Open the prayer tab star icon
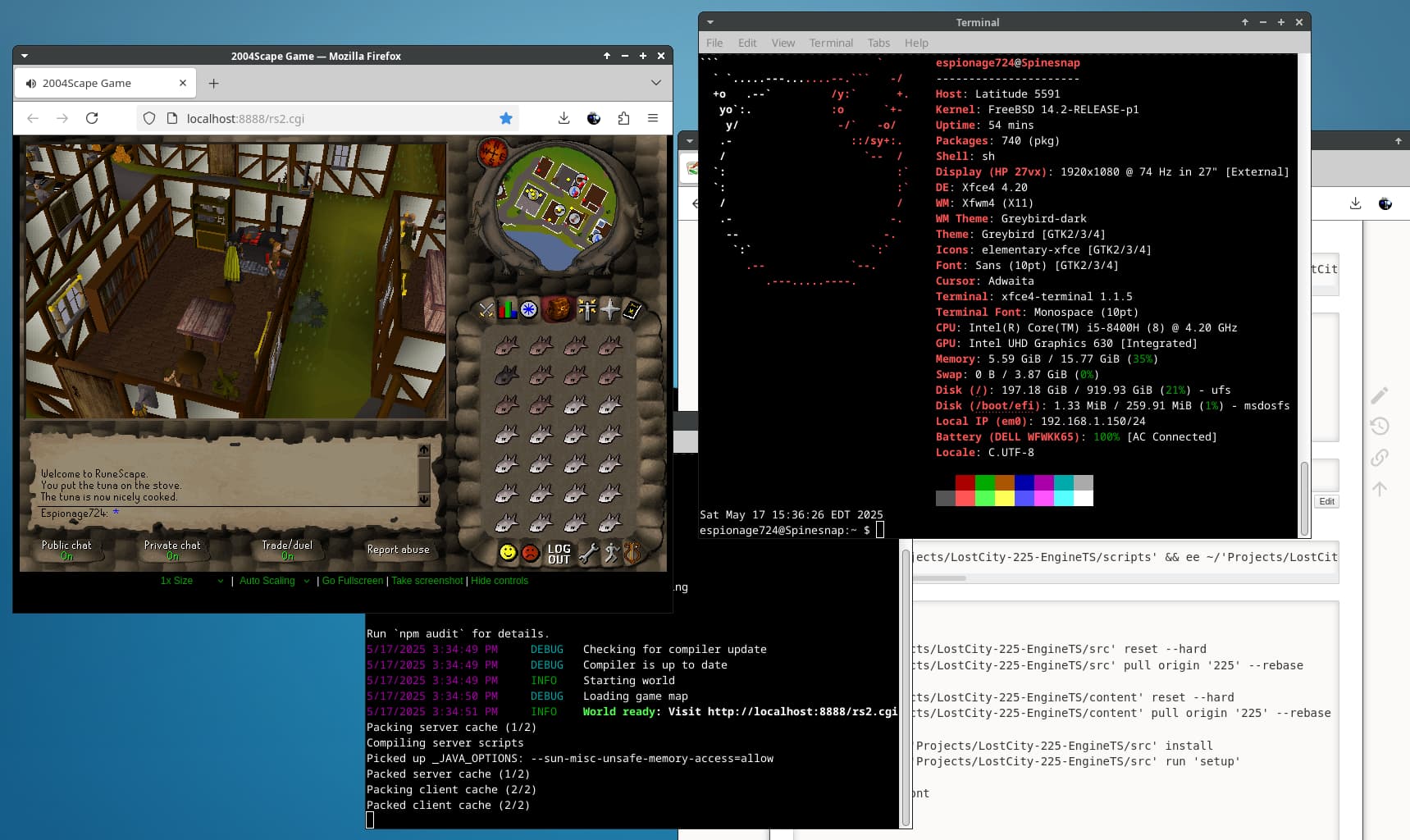The image size is (1410, 840). tap(610, 309)
